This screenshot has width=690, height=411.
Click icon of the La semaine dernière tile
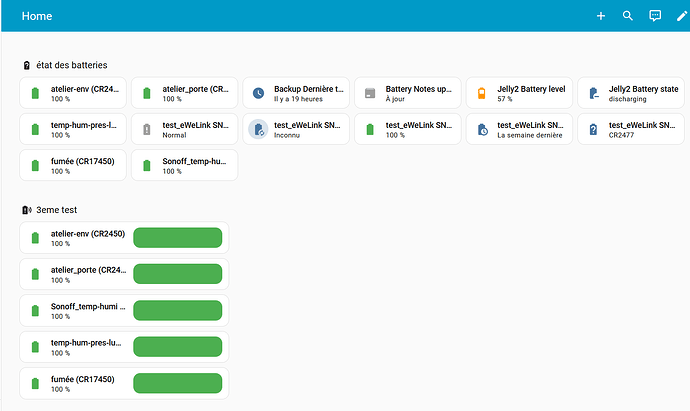click(481, 129)
